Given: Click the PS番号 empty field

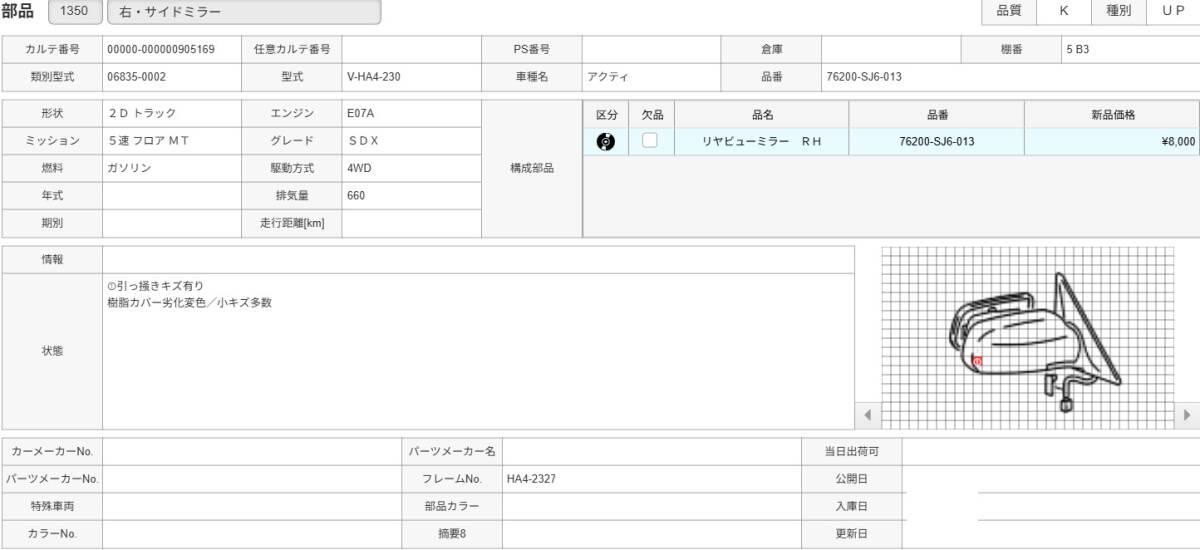Looking at the screenshot, I should tap(651, 49).
